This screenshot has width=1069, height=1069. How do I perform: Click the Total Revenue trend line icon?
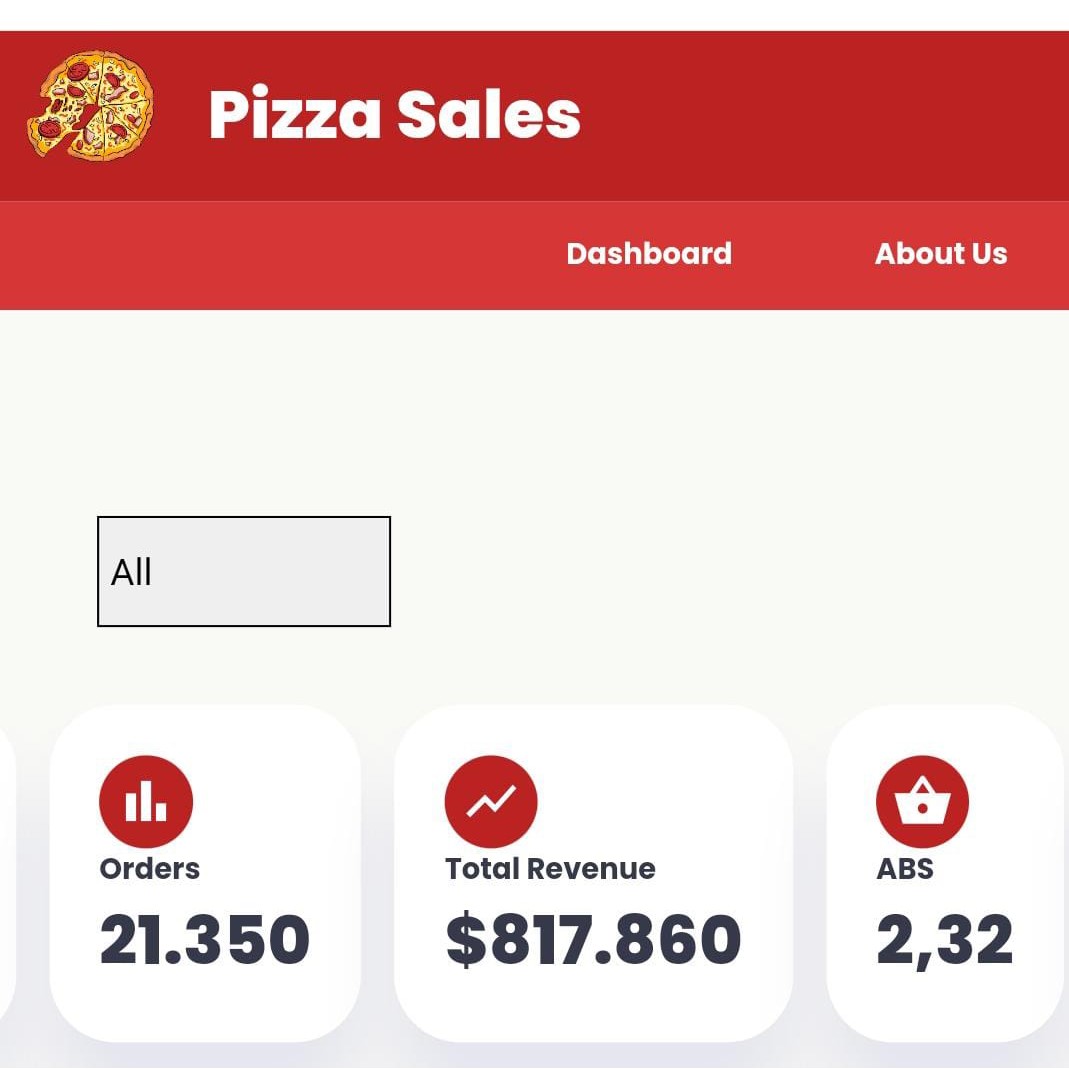[491, 802]
